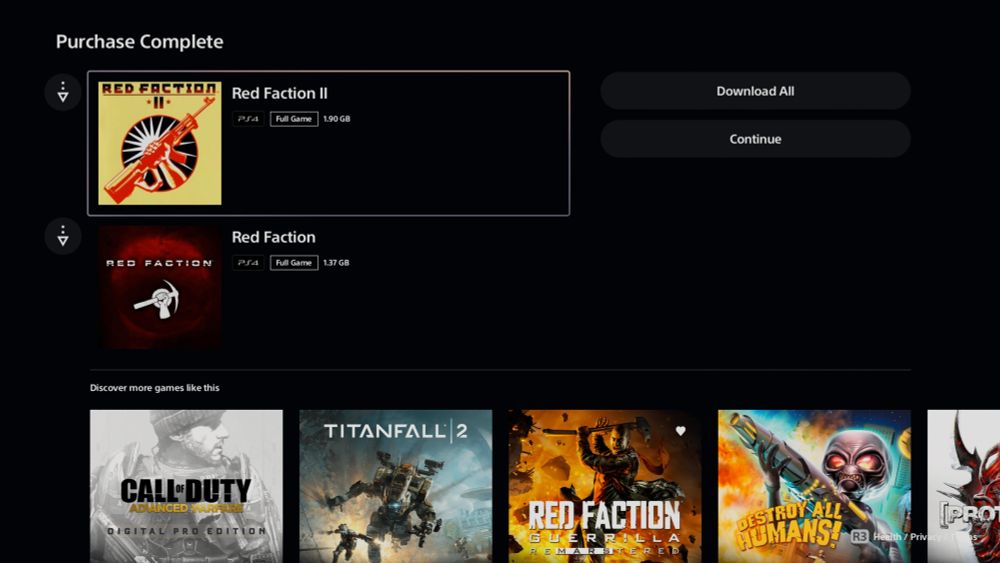This screenshot has height=563, width=1000.
Task: Open the Titanfall 2 game tile
Action: [395, 486]
